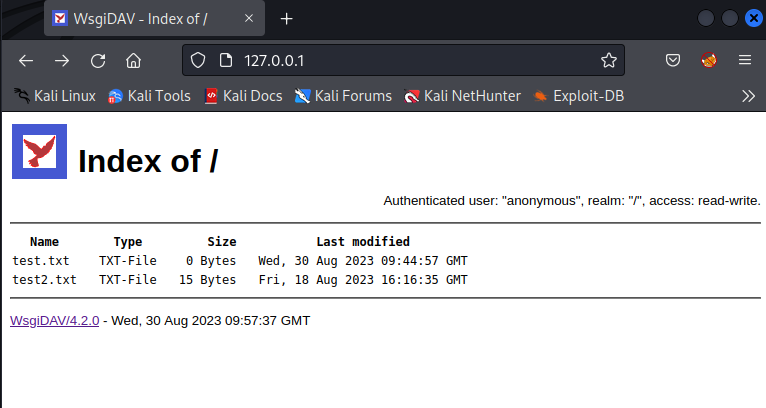The height and width of the screenshot is (408, 766).
Task: Click the tab favicon of WsgiDAV
Action: 60,19
